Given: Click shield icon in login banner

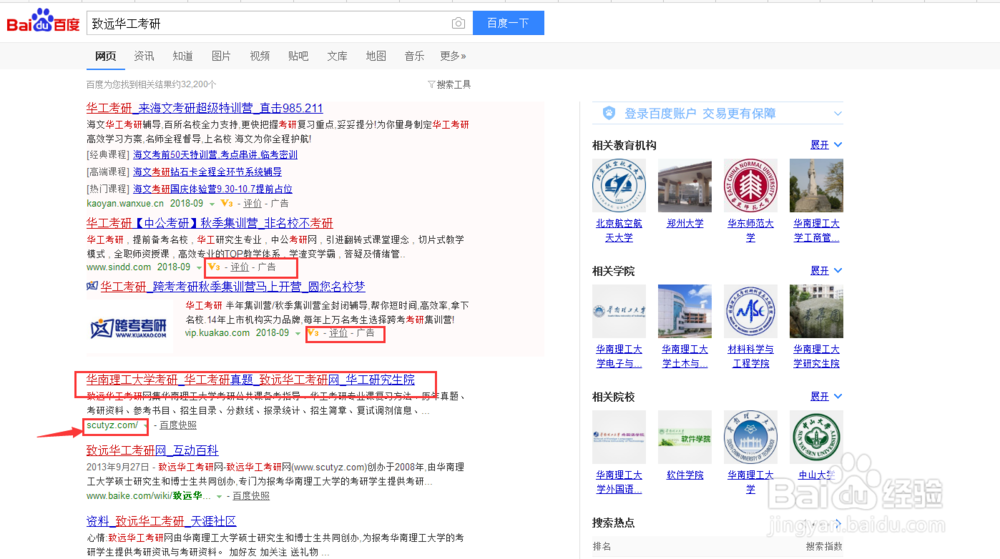Looking at the screenshot, I should click(609, 113).
